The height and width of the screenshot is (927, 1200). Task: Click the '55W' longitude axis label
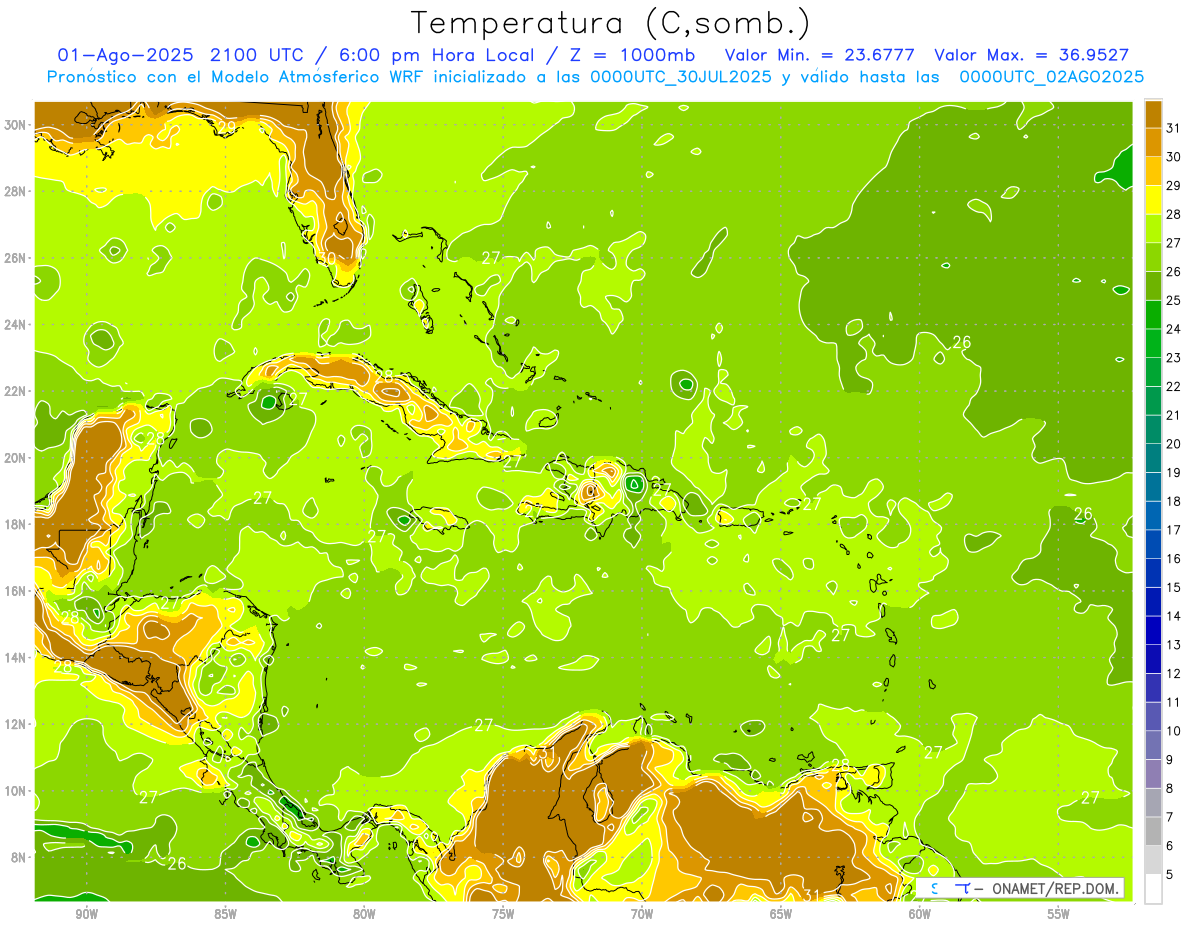tap(1059, 914)
